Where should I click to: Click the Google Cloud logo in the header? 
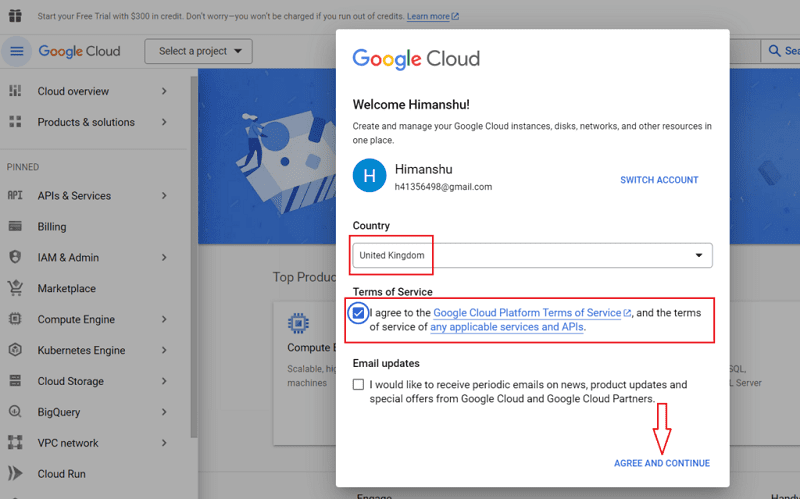click(80, 51)
